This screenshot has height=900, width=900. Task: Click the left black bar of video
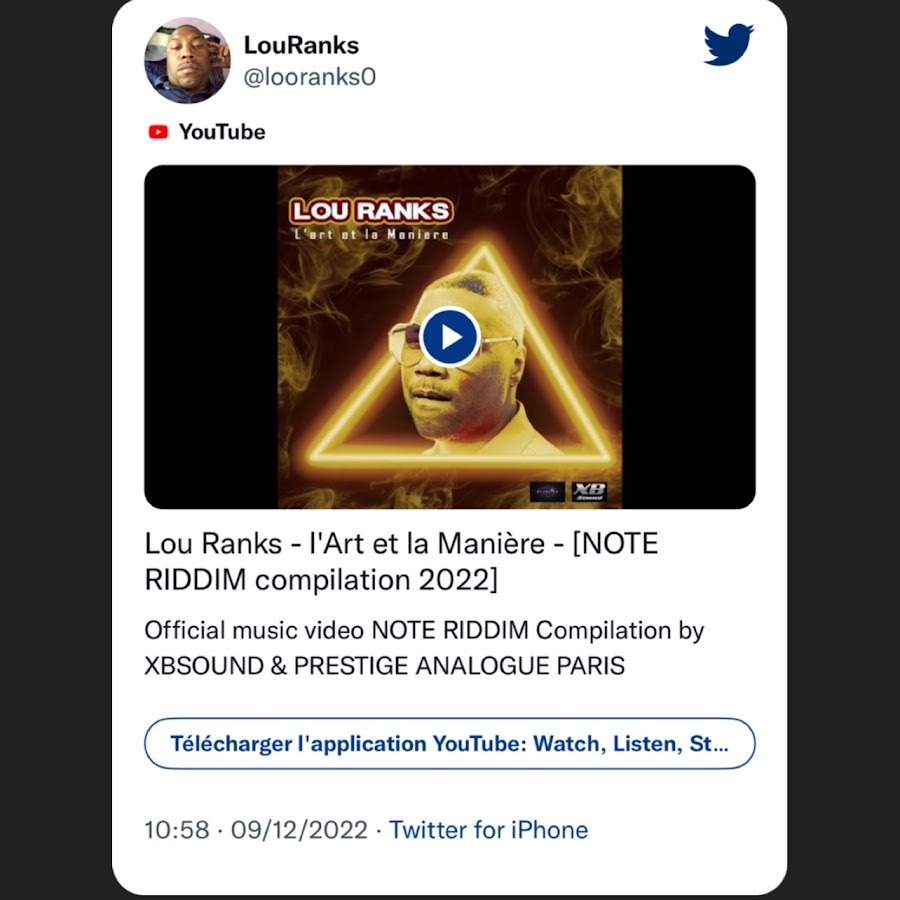pyautogui.click(x=211, y=337)
